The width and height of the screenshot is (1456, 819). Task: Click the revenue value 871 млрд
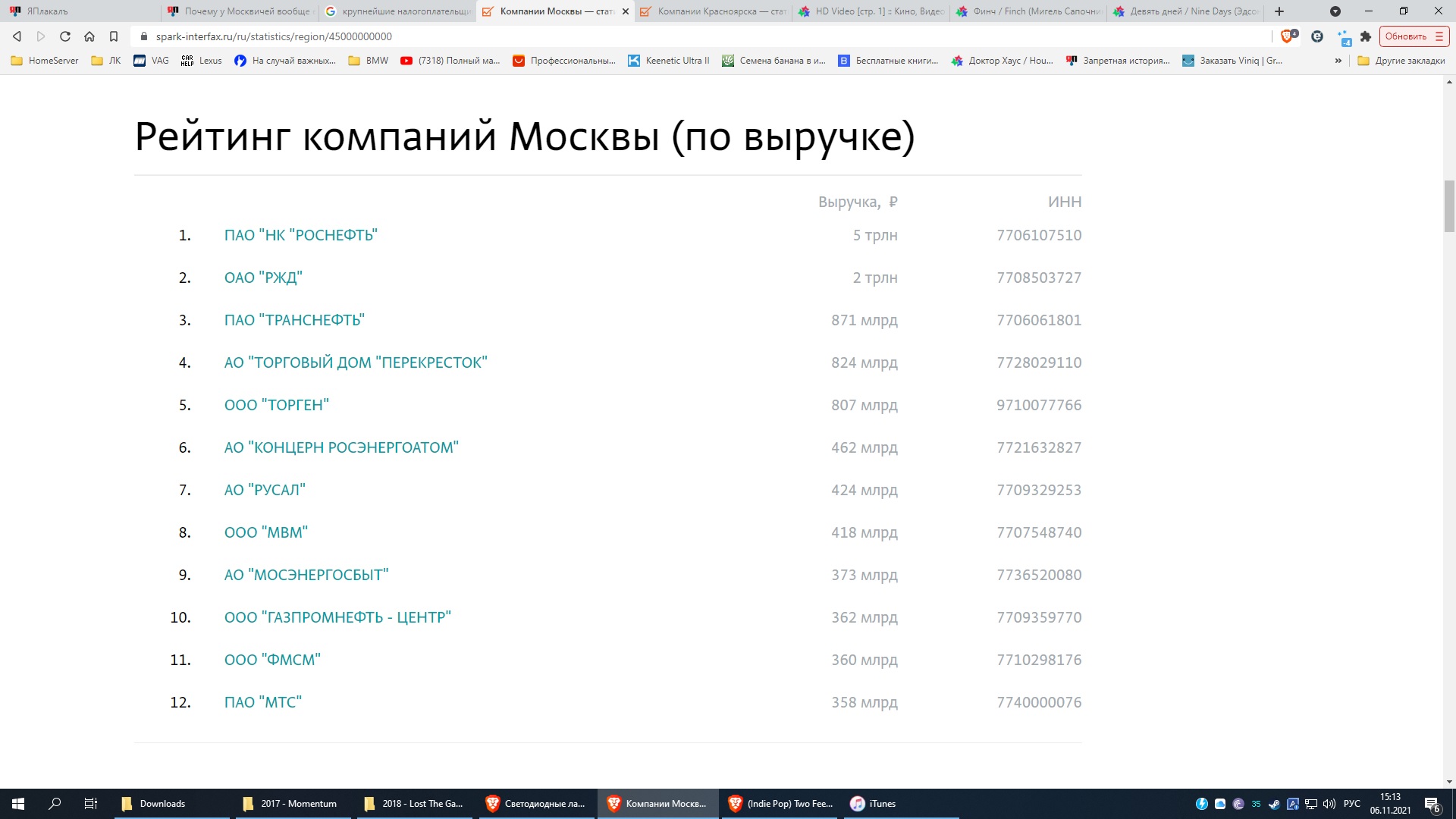pos(864,320)
